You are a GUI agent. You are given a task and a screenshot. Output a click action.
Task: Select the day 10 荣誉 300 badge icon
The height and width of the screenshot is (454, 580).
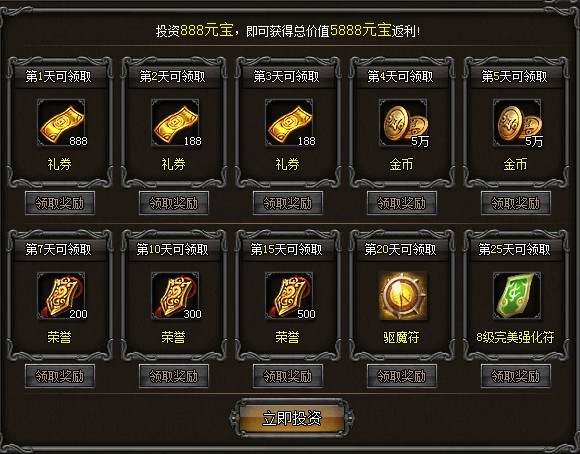click(x=175, y=296)
